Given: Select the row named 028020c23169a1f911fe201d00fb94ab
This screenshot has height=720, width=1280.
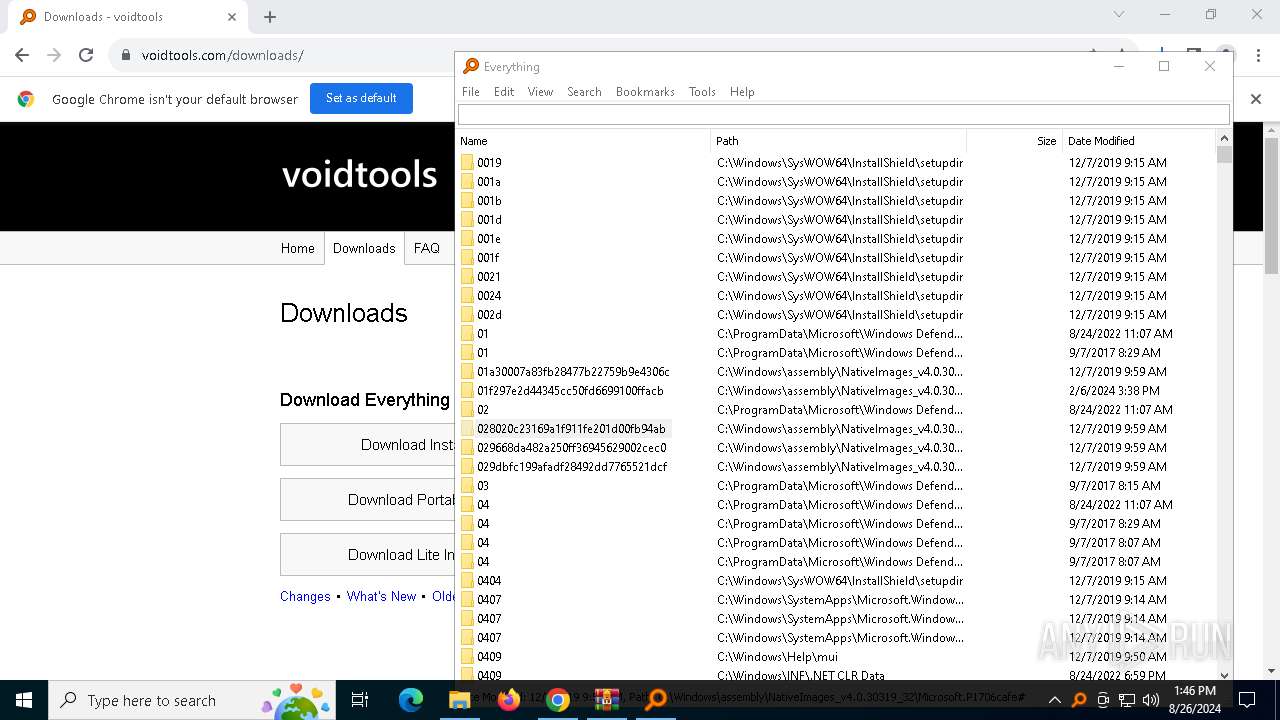Looking at the screenshot, I should tap(836, 428).
